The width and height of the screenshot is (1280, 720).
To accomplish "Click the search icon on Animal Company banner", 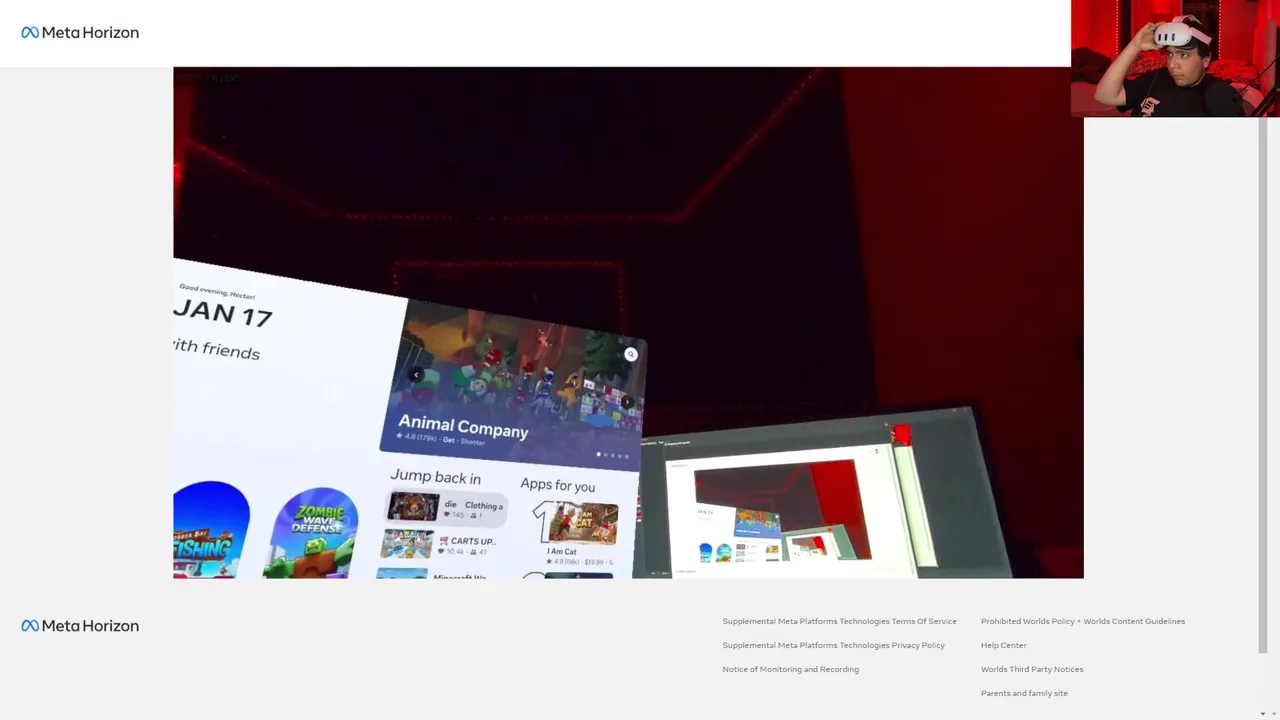I will click(x=630, y=354).
